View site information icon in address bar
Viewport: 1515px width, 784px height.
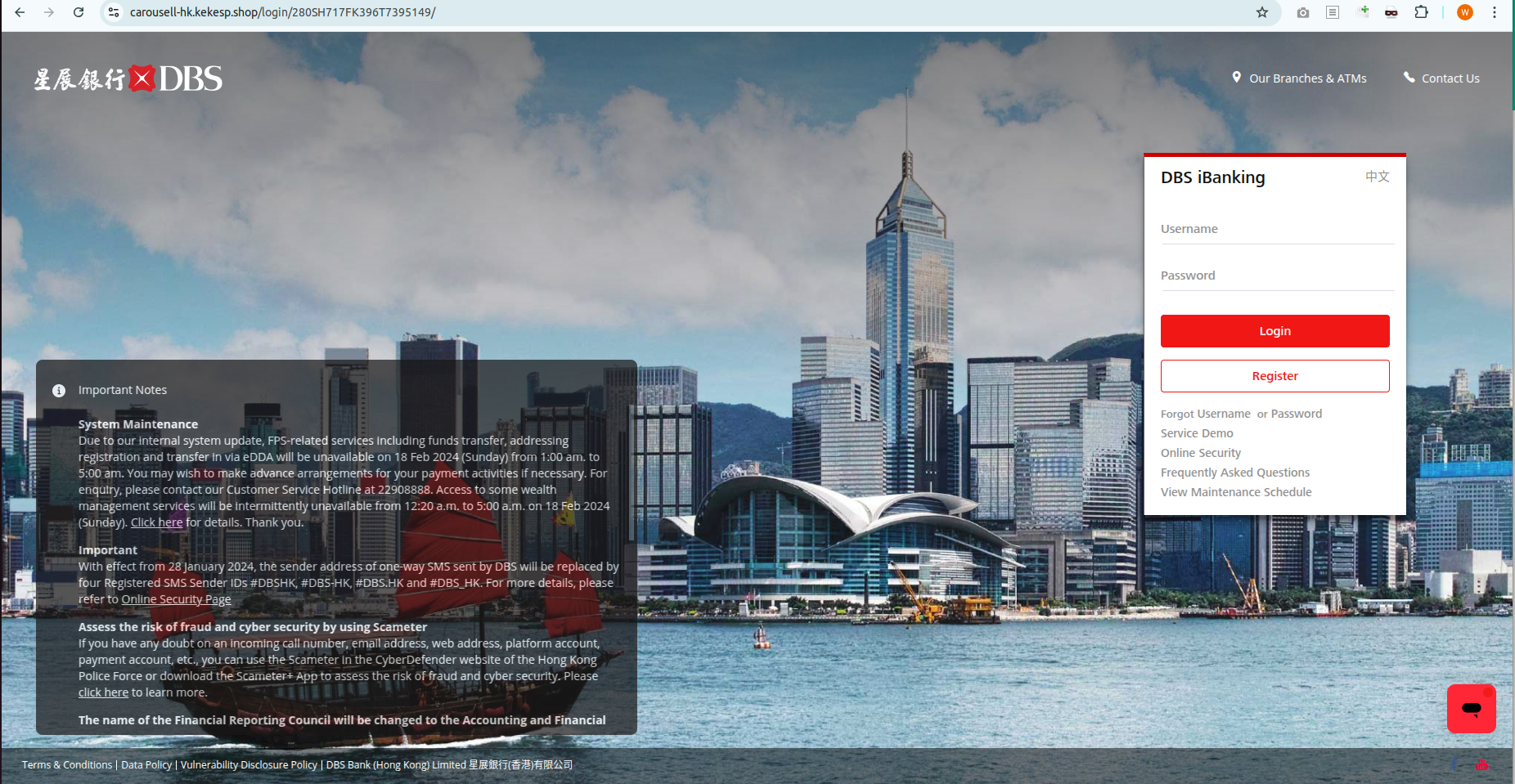point(114,12)
